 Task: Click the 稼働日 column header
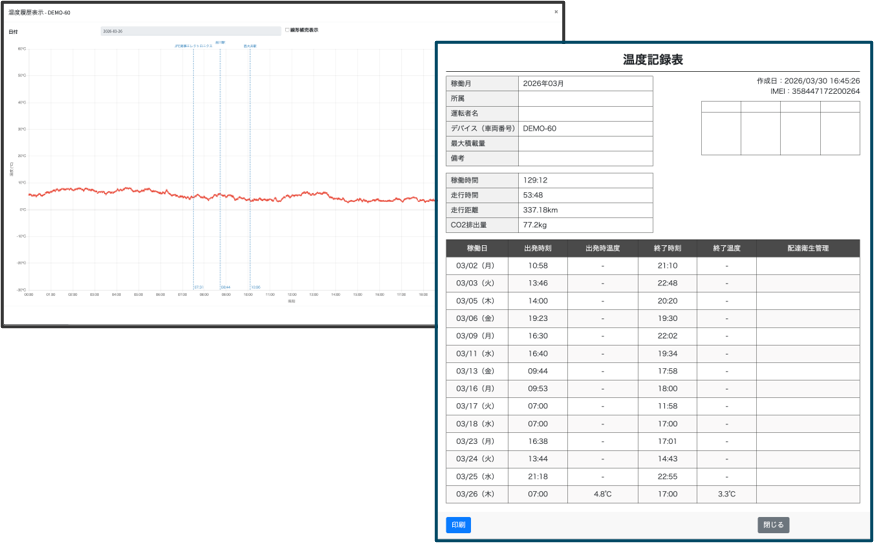(x=477, y=249)
